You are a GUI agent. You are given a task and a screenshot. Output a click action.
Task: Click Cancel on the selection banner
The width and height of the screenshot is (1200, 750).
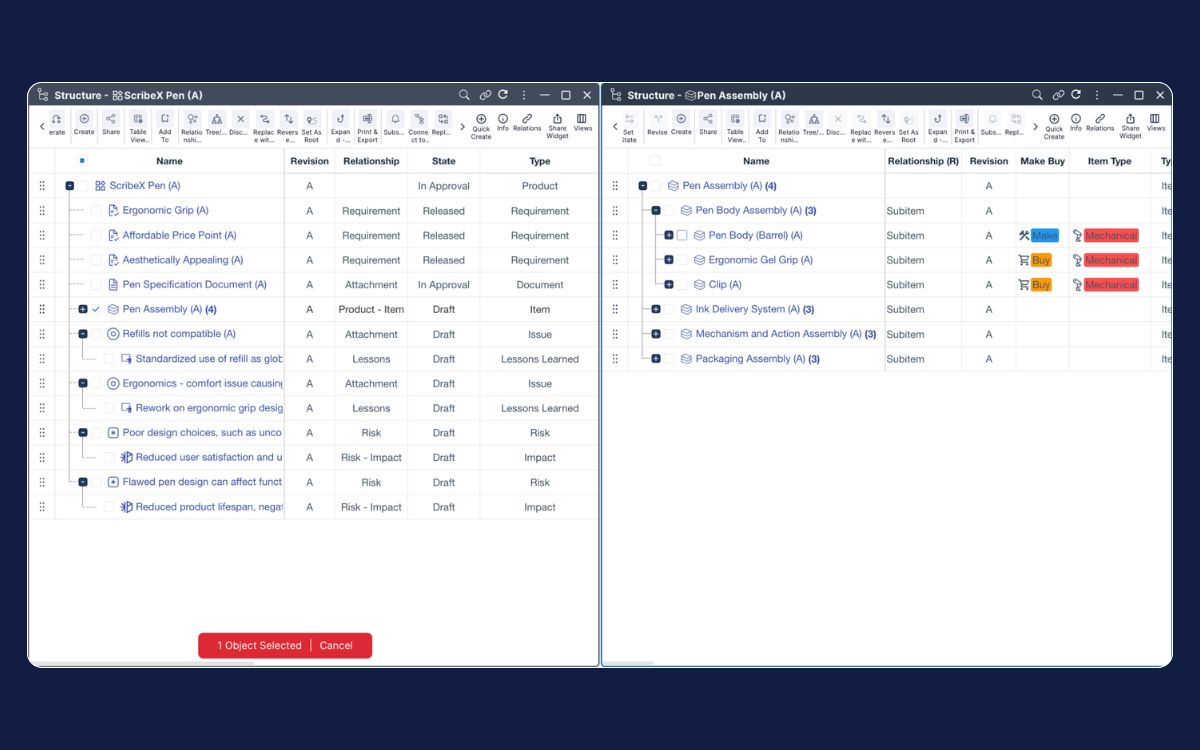coord(336,646)
